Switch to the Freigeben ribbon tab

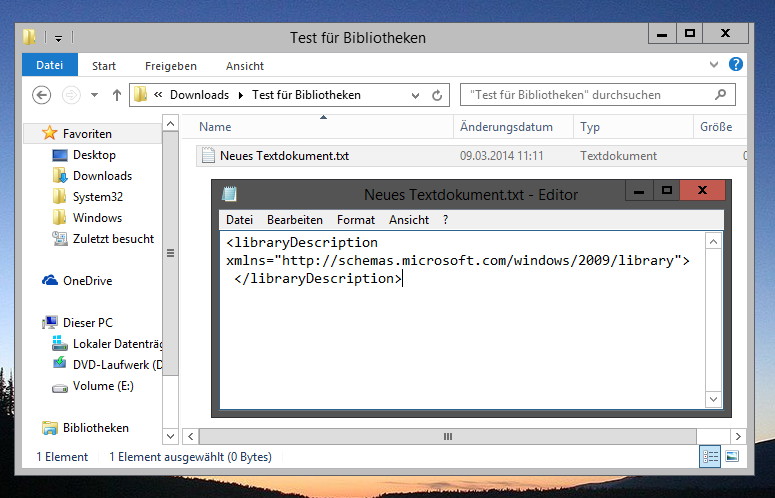(171, 66)
